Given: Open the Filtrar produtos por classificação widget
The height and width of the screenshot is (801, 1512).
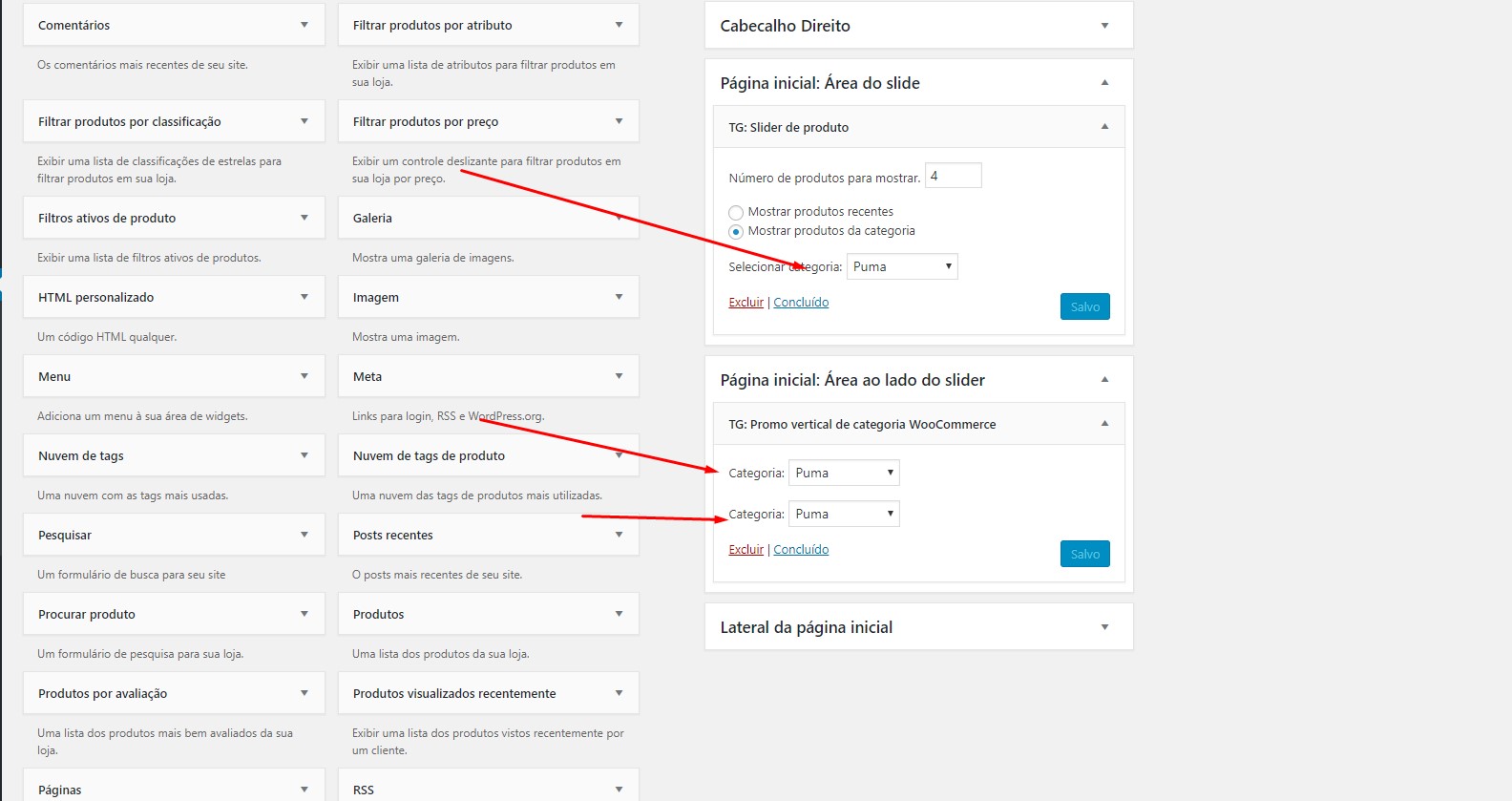Looking at the screenshot, I should (x=174, y=121).
